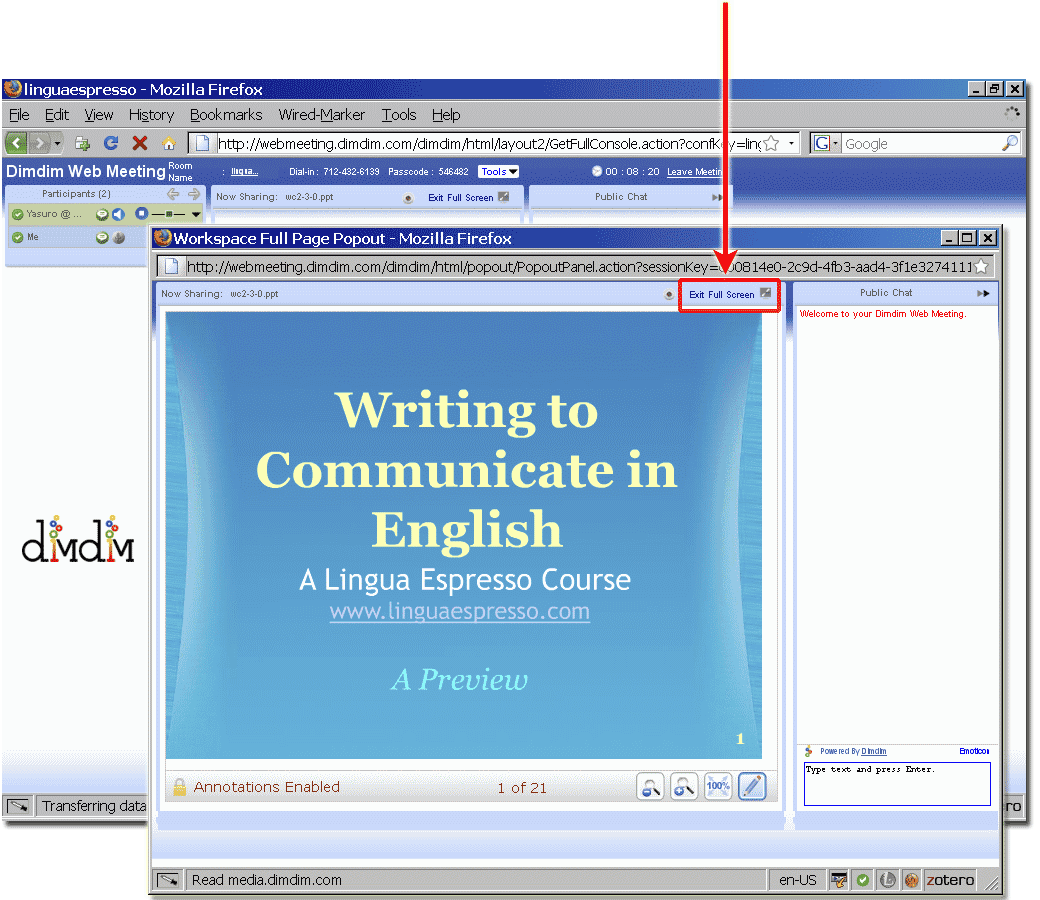
Task: Open the Google search engine selector
Action: pos(826,143)
